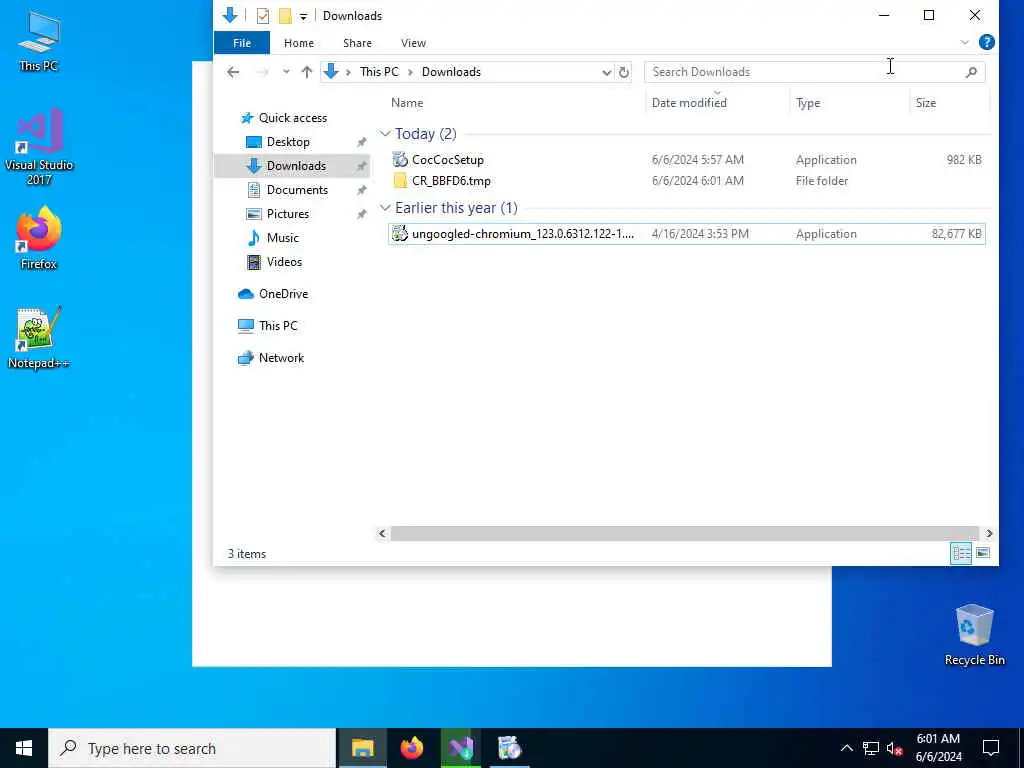Click the search magnifier icon
Viewport: 1024px width, 768px height.
tap(971, 72)
